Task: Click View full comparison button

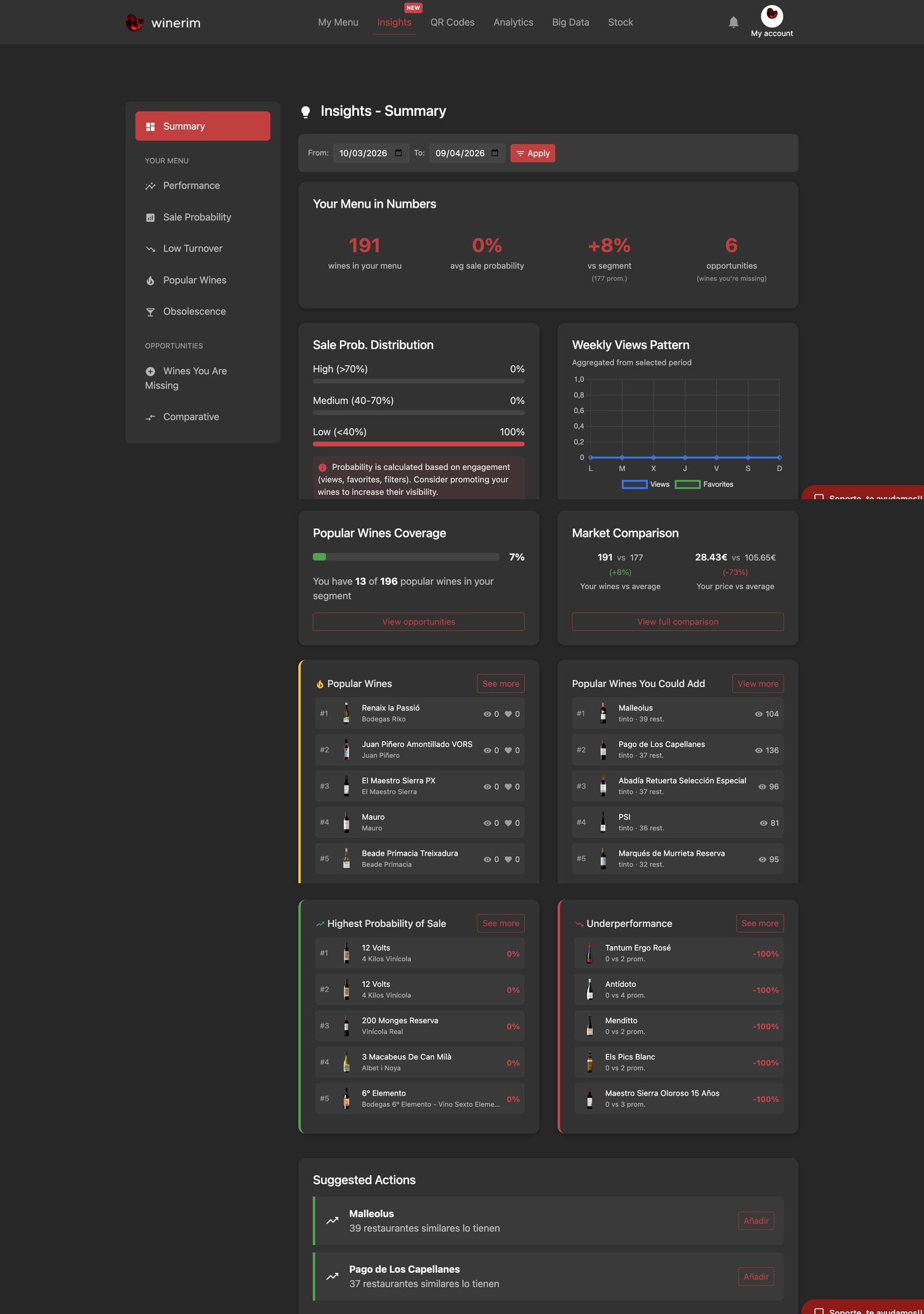Action: 678,622
